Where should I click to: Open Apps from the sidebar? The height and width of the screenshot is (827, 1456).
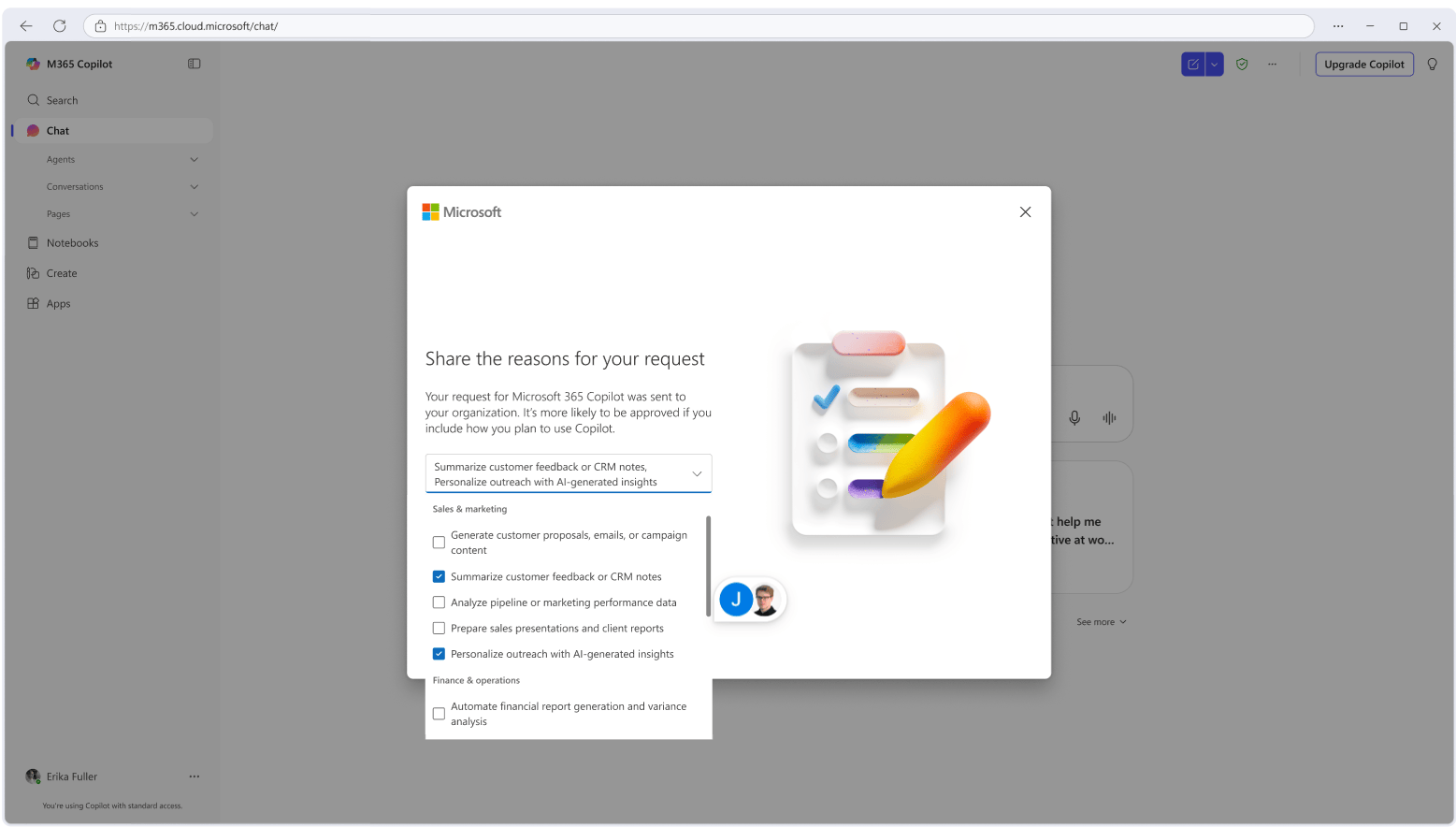pos(57,303)
